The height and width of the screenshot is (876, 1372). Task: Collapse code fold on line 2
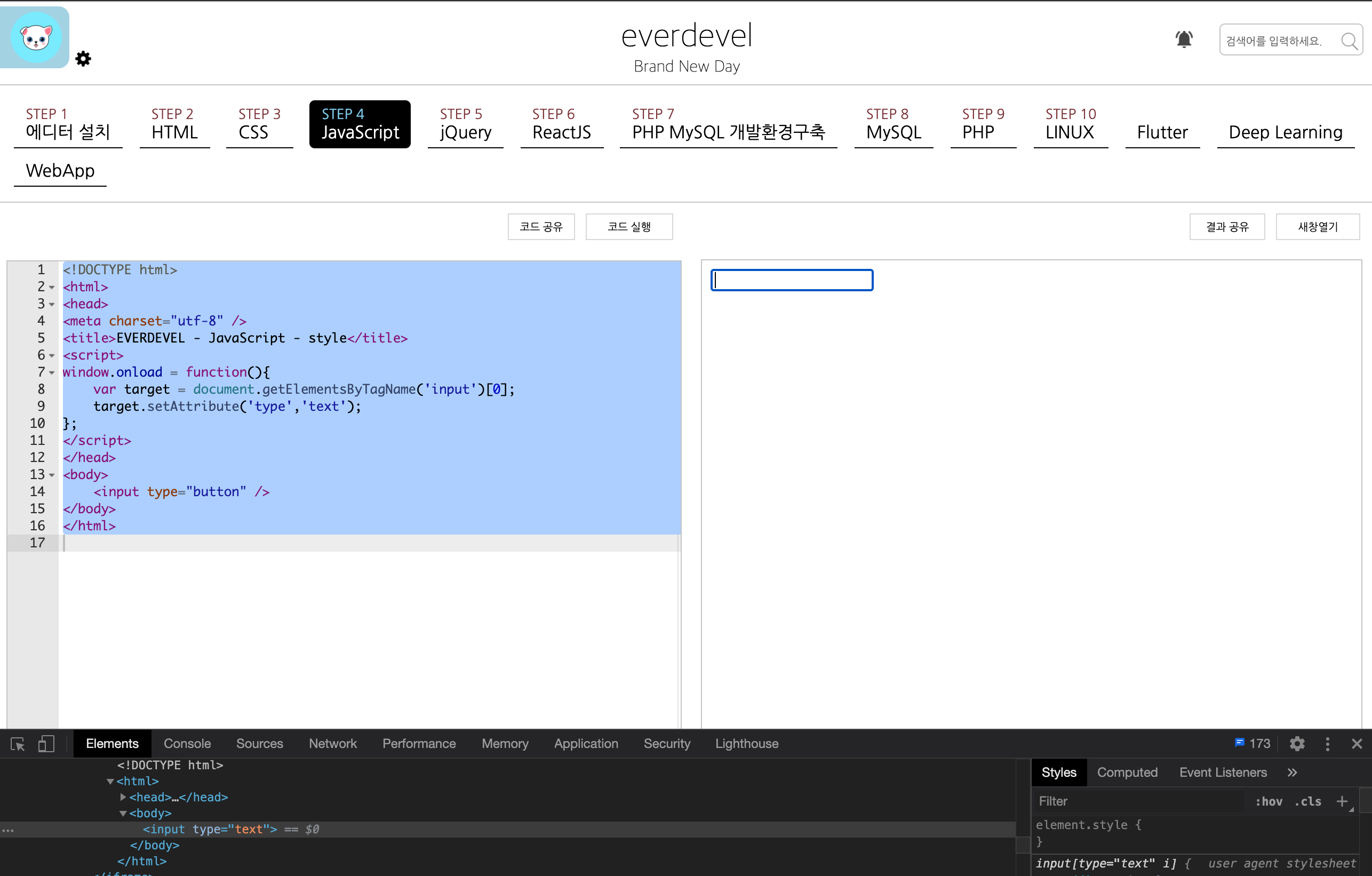point(52,287)
